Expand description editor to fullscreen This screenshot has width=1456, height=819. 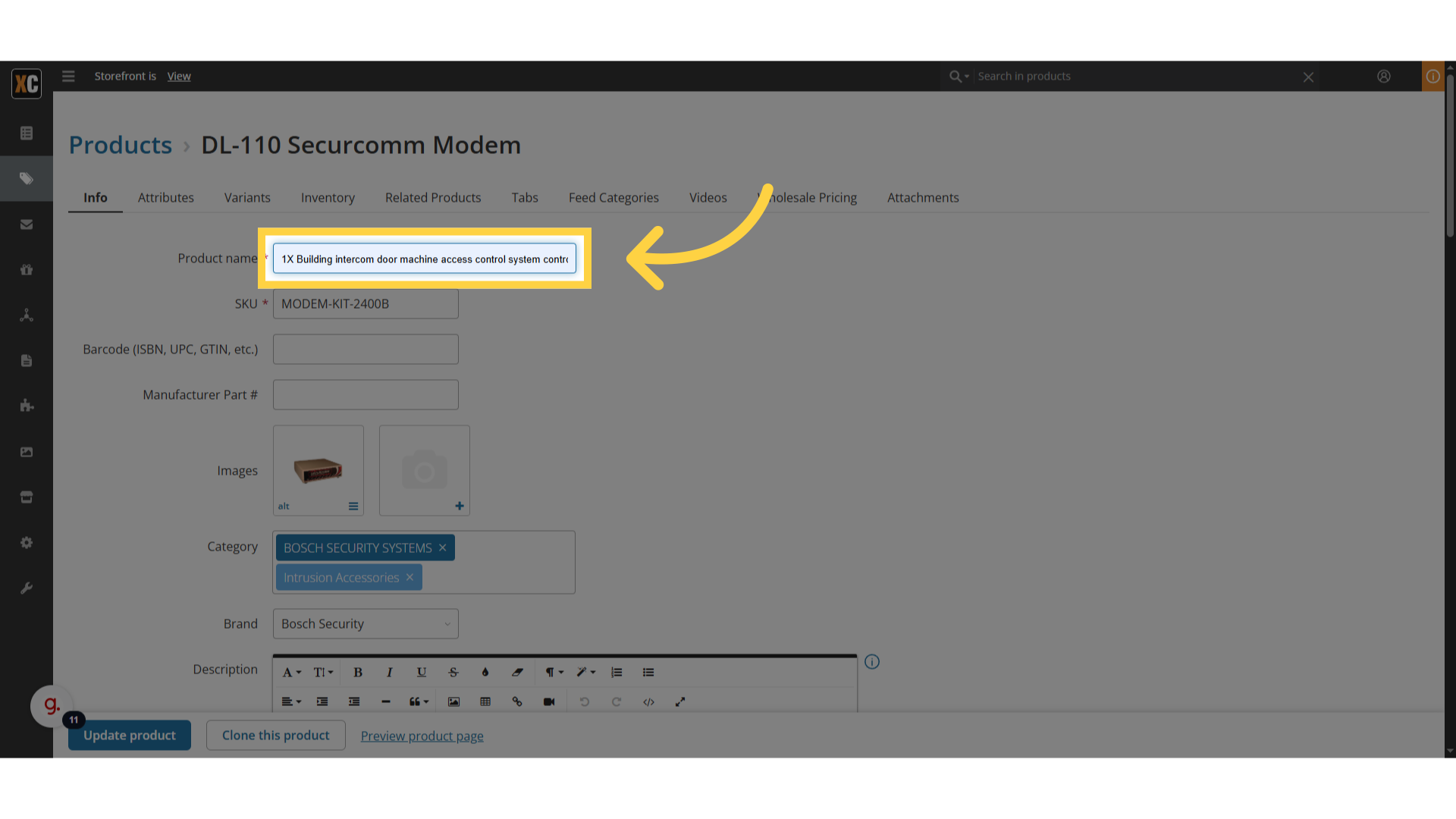tap(680, 702)
